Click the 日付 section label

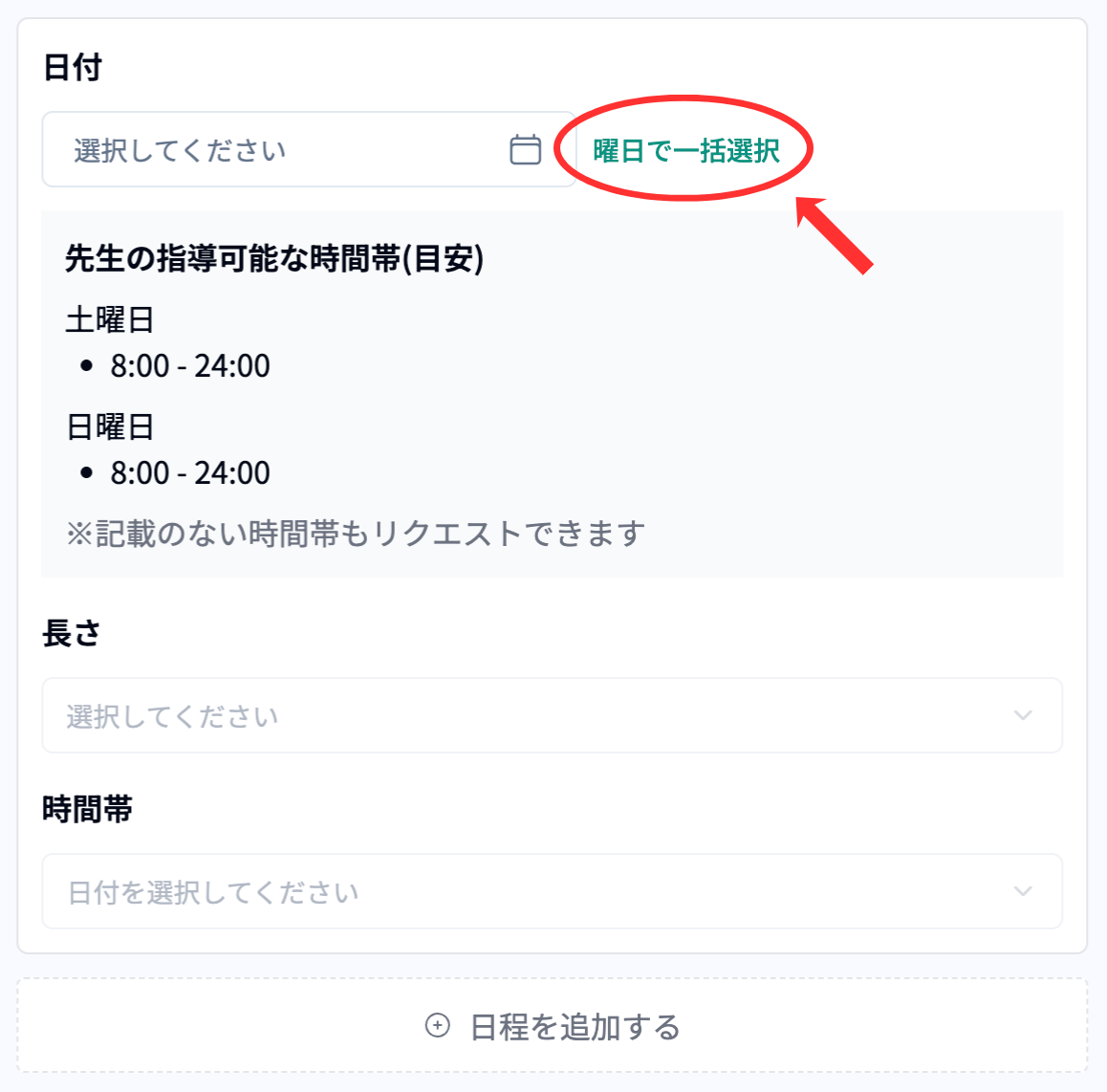pos(73,68)
